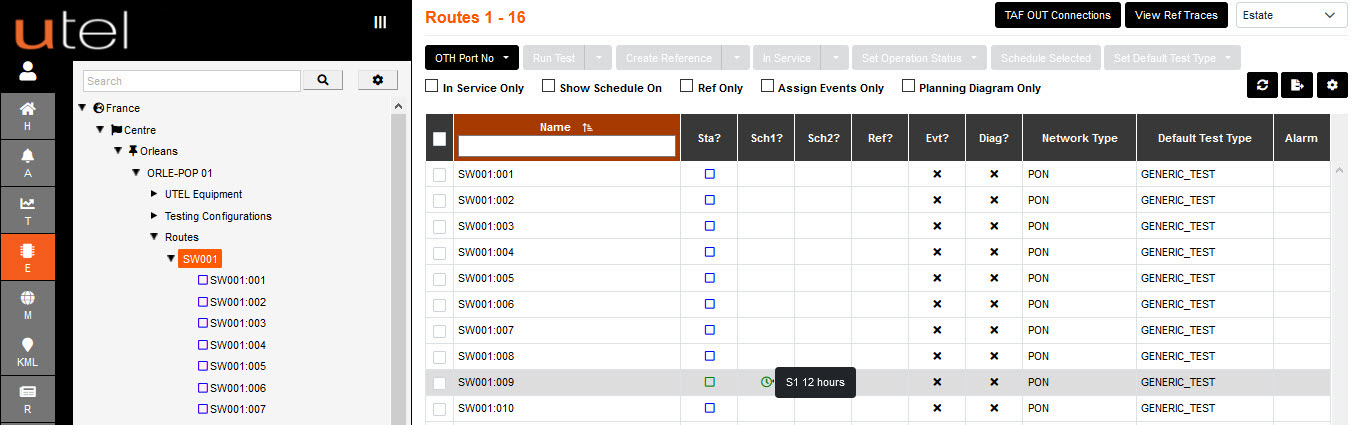Toggle Ref Only checkbox

point(687,87)
